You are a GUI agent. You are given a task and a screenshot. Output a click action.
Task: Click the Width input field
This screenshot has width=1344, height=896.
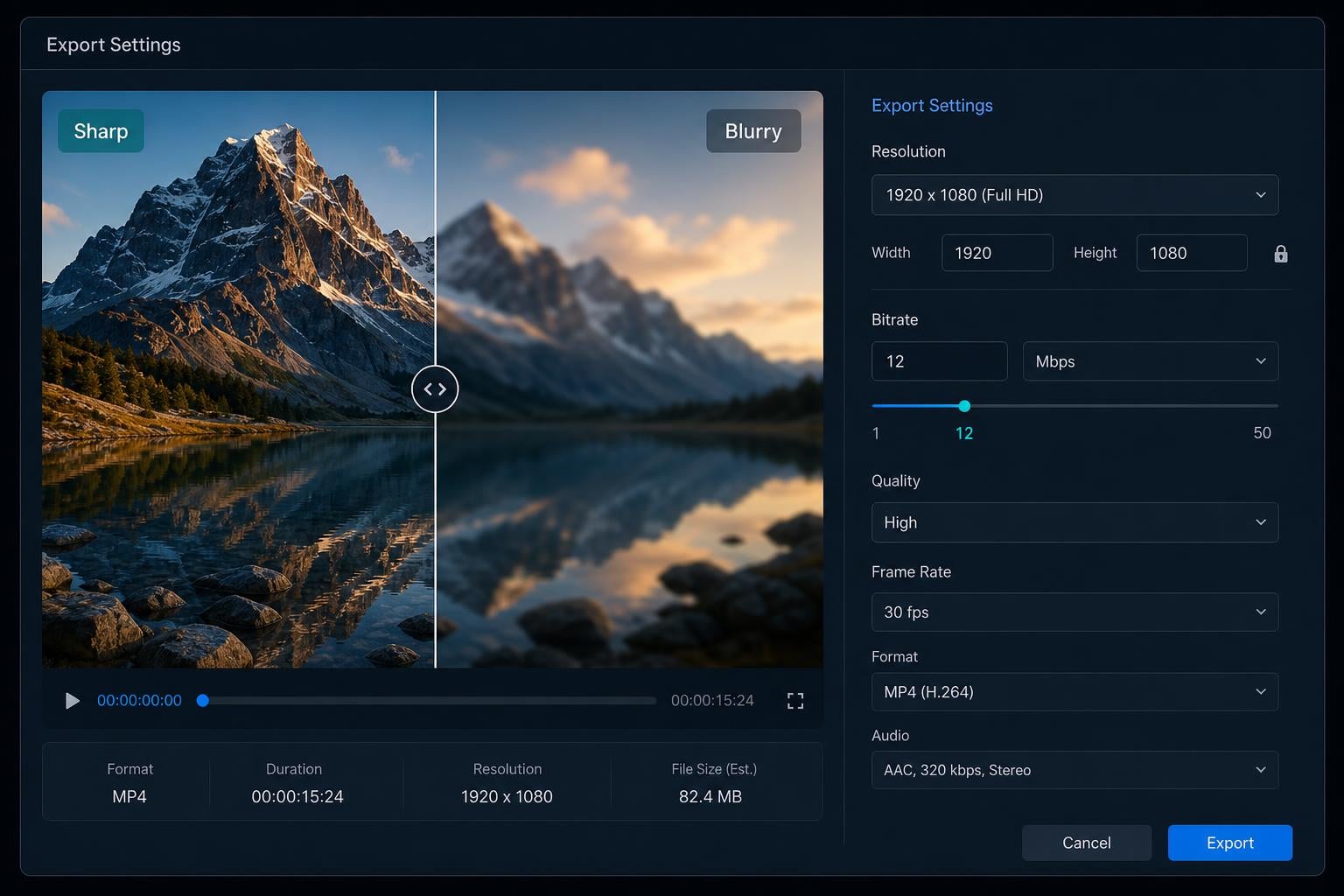click(997, 253)
